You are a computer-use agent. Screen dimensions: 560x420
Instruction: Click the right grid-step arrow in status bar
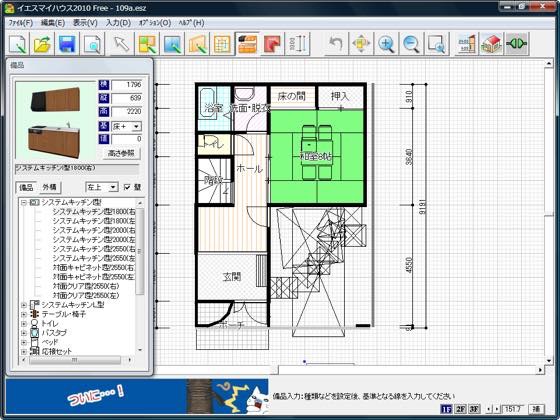[x=497, y=409]
